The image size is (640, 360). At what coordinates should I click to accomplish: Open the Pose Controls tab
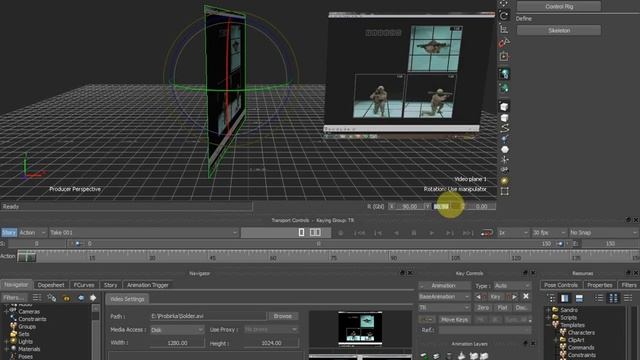click(561, 285)
